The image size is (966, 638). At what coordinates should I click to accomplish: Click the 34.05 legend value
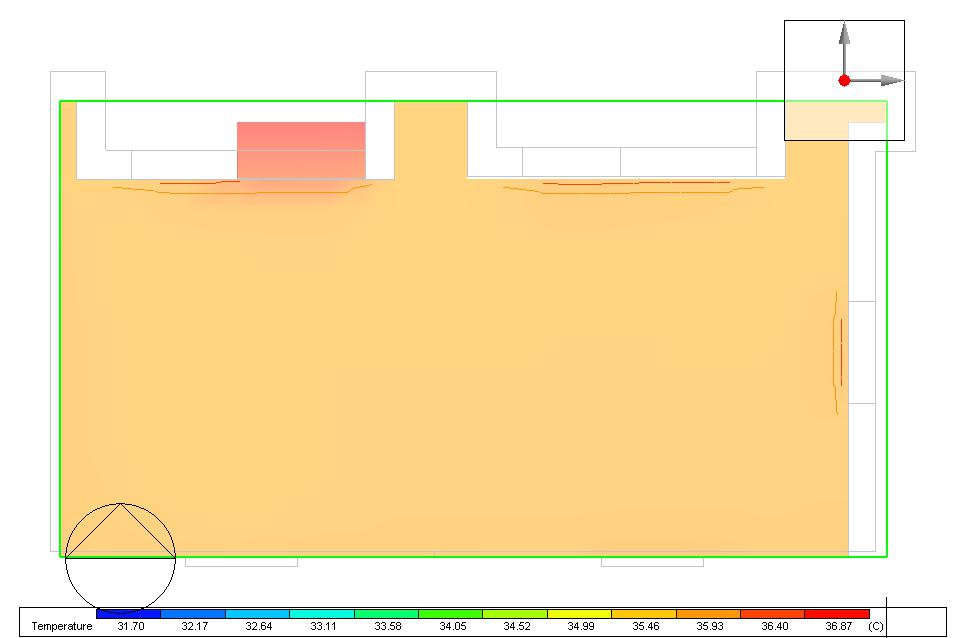(x=452, y=626)
